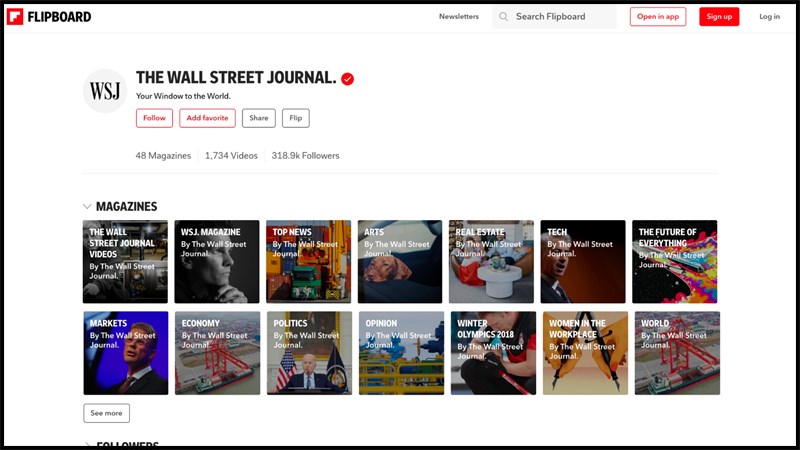Click the Flipboard logo icon

point(15,17)
